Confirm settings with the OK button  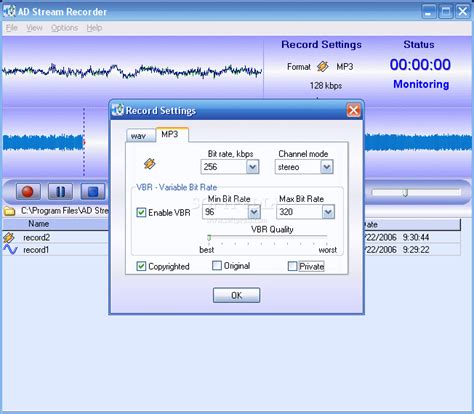tap(236, 295)
